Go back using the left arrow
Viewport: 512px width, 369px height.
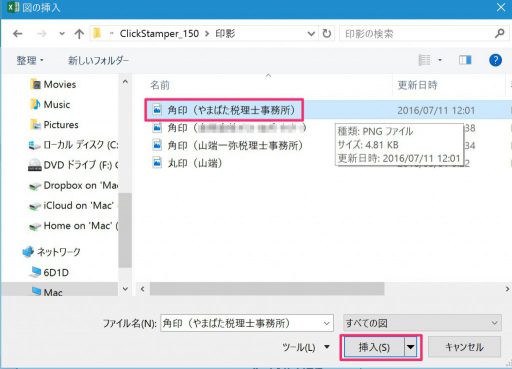[x=18, y=34]
